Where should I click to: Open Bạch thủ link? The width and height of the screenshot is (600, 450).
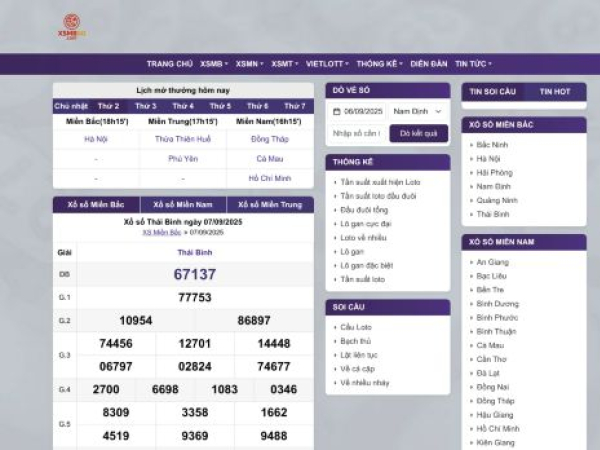(355, 341)
